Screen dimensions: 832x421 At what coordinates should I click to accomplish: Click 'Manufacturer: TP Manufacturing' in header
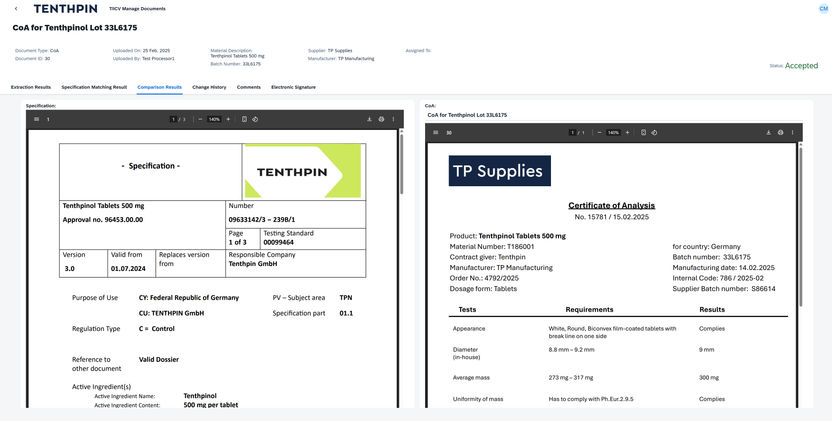coord(341,59)
